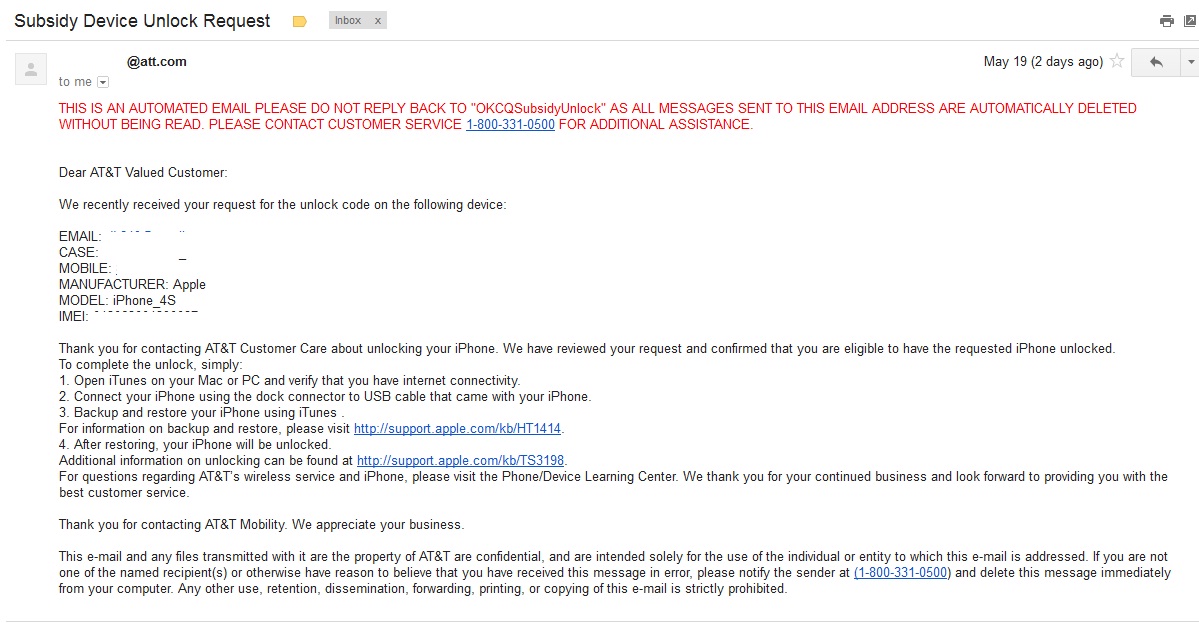Remove the Inbox label with x
The height and width of the screenshot is (623, 1199).
pos(377,21)
